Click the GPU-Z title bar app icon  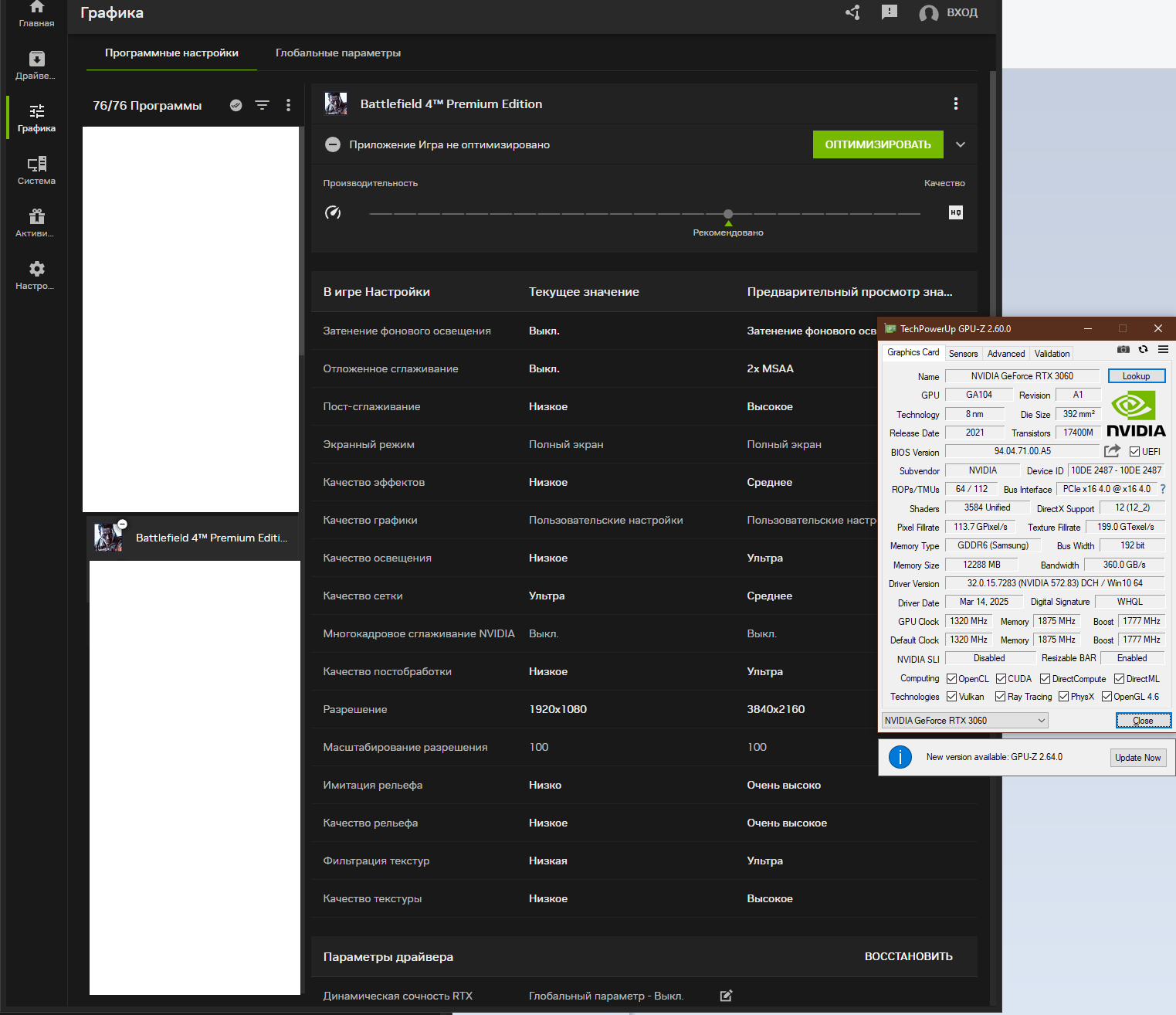890,329
